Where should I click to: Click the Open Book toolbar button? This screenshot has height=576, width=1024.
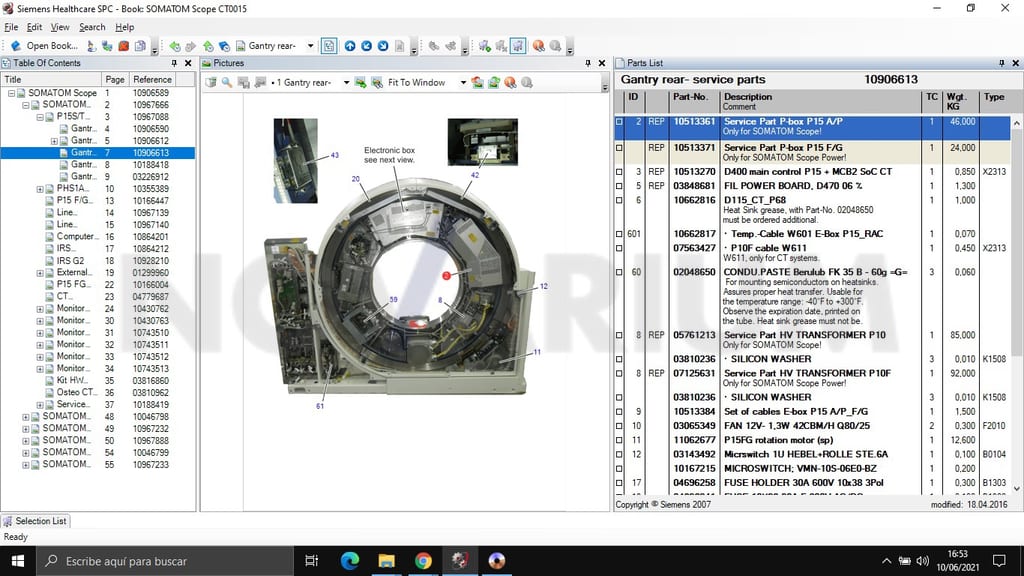[x=44, y=46]
